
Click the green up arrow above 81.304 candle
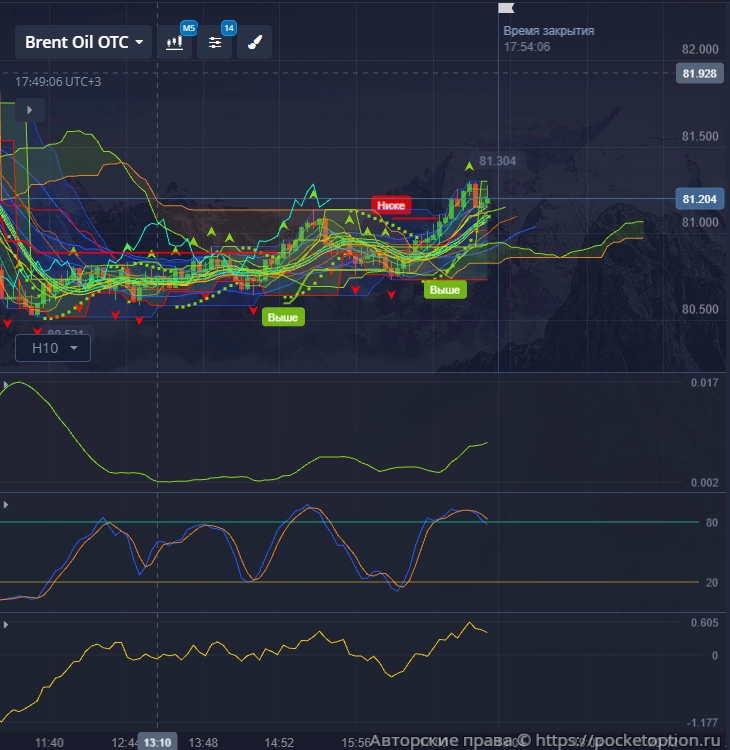click(x=468, y=165)
